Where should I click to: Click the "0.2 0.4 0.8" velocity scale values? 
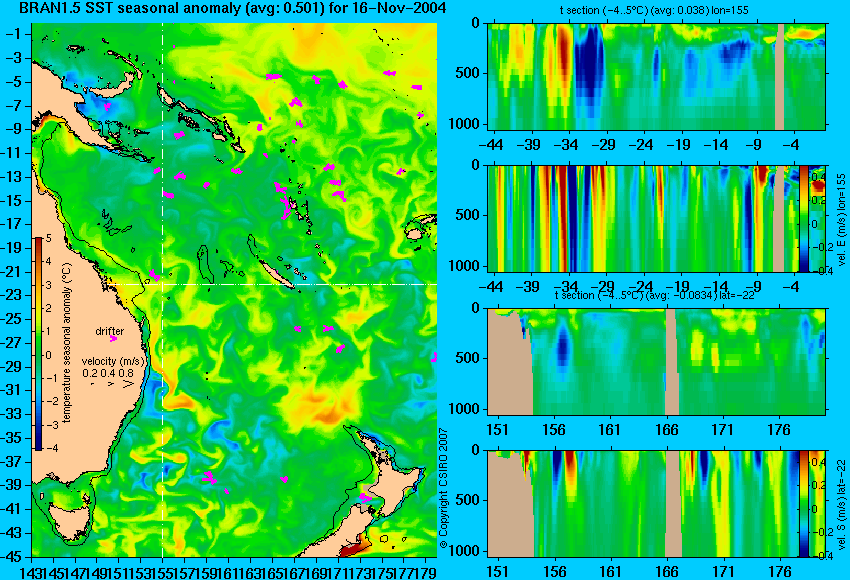(x=108, y=373)
